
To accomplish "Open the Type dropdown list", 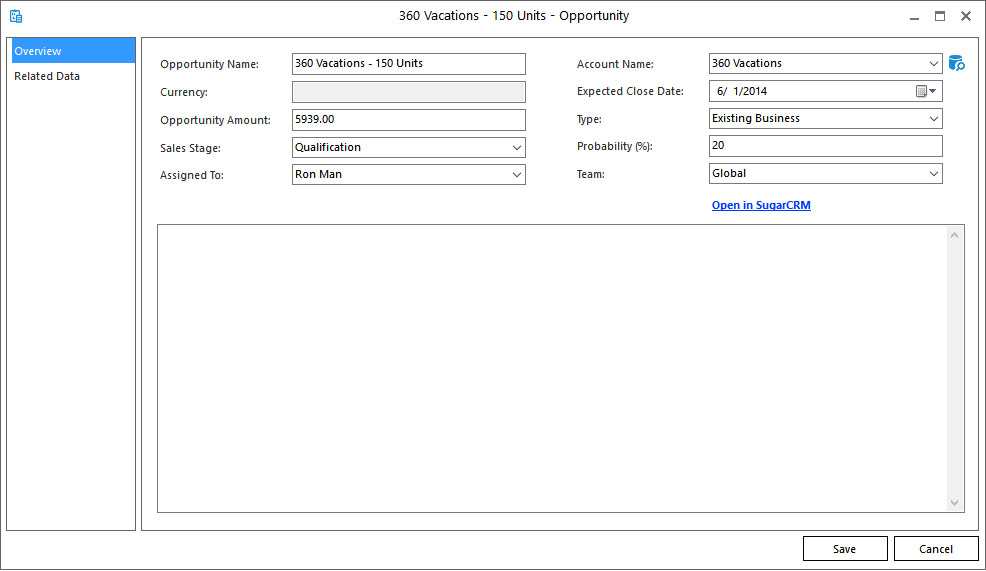I will (933, 119).
